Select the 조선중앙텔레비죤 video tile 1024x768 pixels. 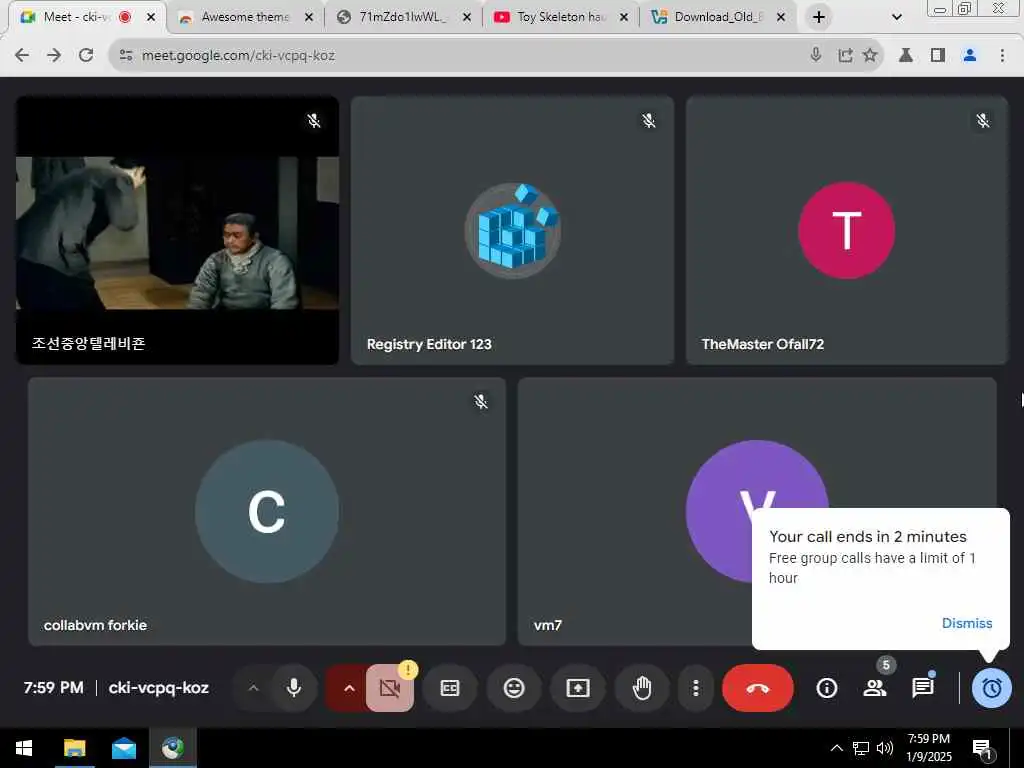178,231
